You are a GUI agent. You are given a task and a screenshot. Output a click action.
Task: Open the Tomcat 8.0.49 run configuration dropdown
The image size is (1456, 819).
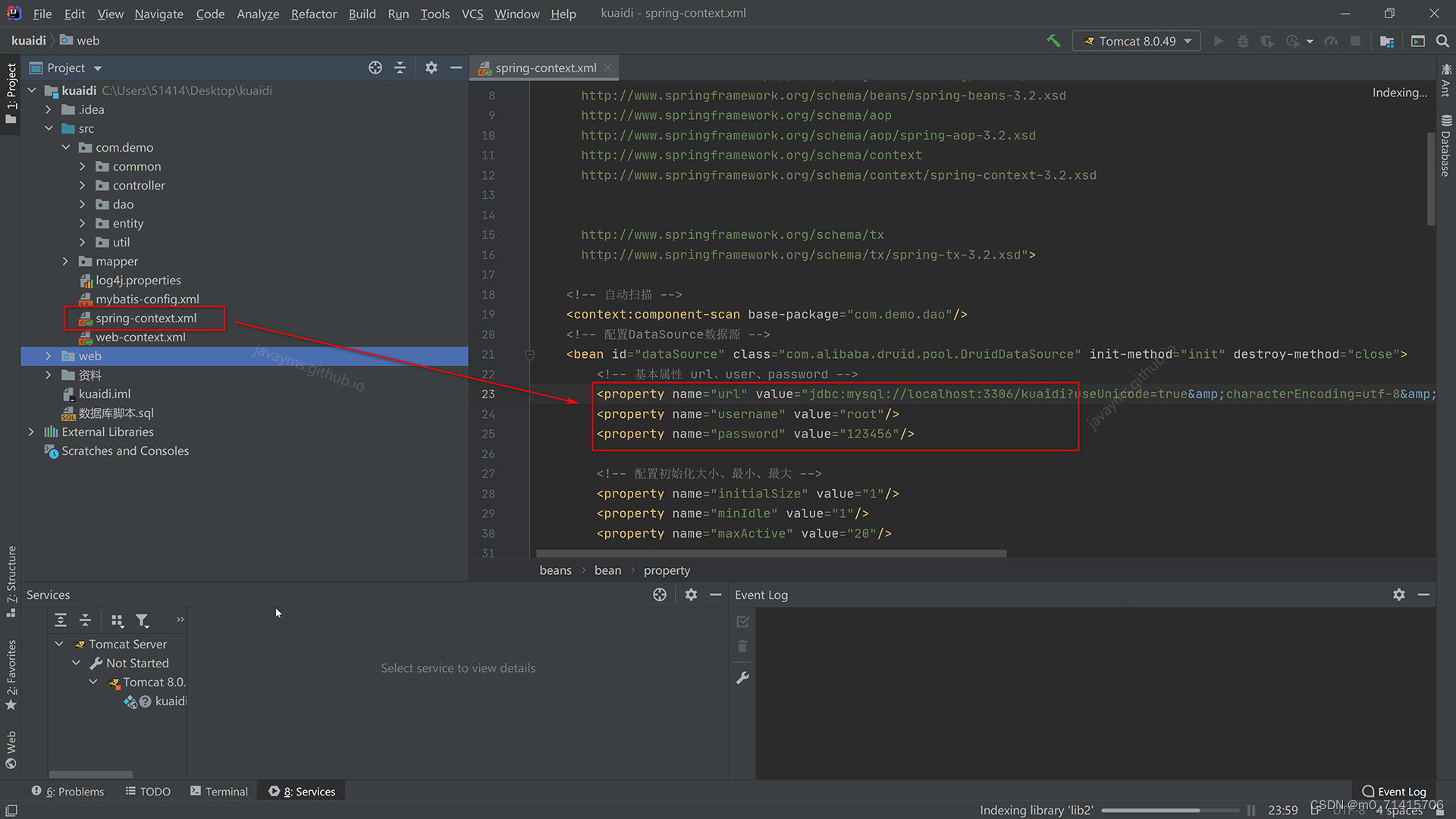[x=1136, y=41]
